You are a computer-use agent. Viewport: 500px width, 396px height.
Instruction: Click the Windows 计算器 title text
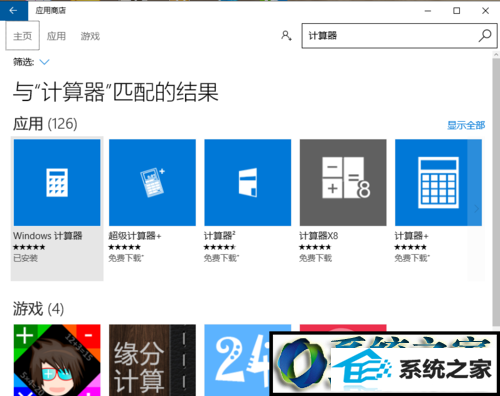coord(48,236)
